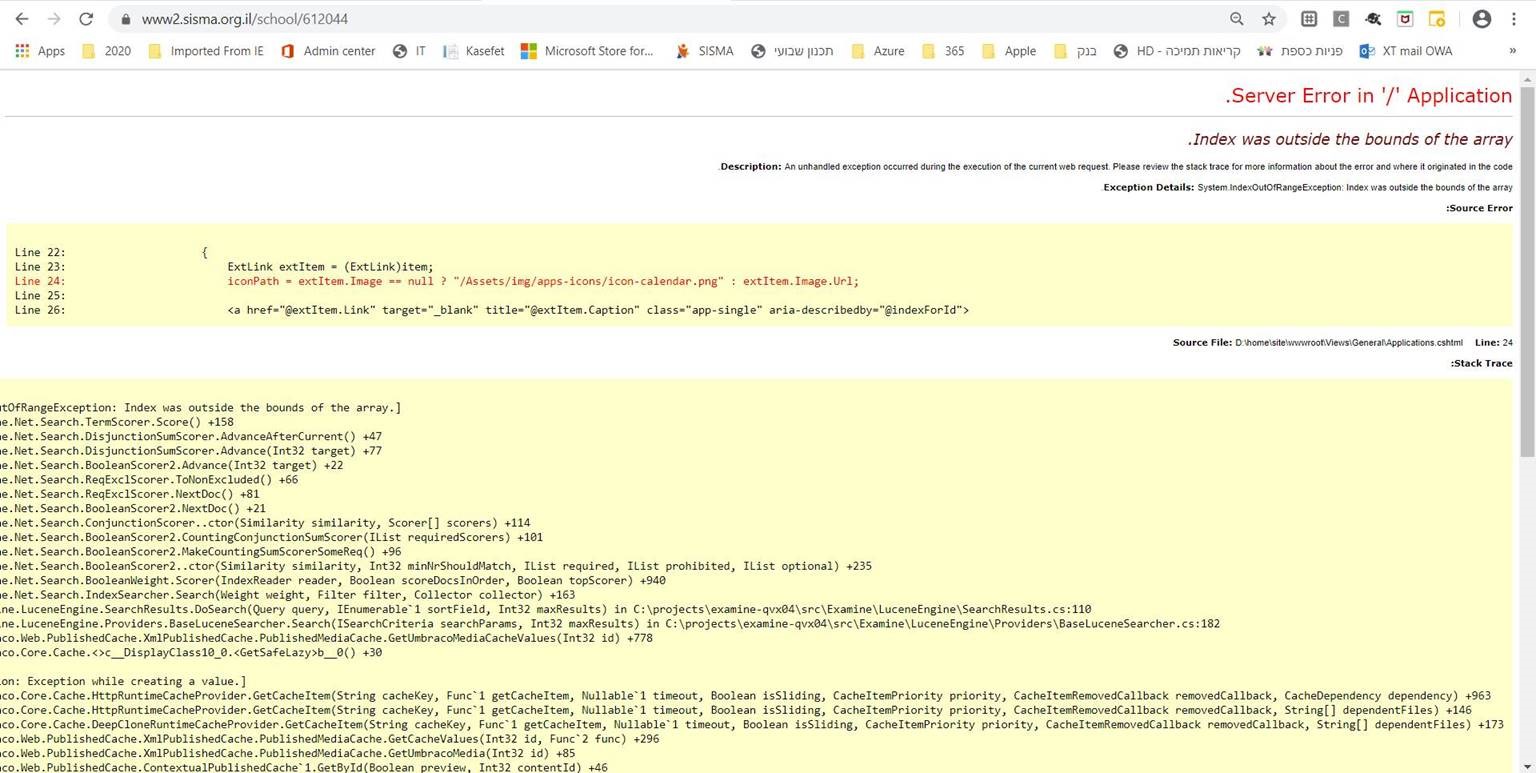The height and width of the screenshot is (773, 1536).
Task: Click the 'Stack Trace' label
Action: click(x=1481, y=363)
